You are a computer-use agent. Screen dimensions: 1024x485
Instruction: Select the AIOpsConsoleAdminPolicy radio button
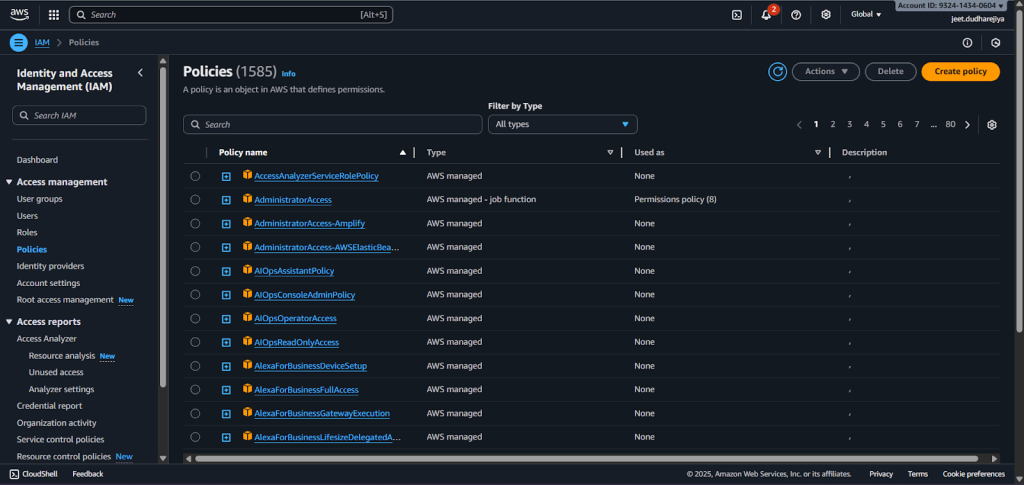(x=195, y=294)
